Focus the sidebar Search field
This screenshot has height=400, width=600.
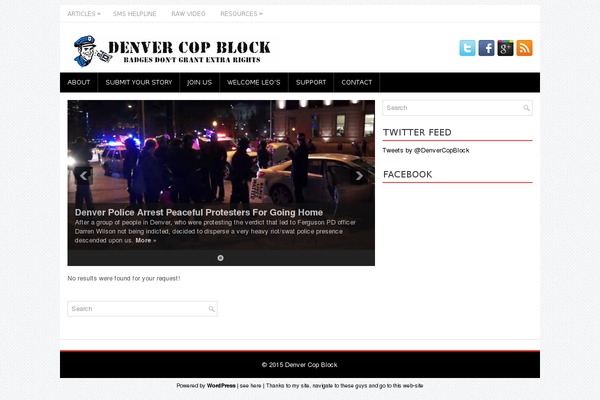point(458,108)
